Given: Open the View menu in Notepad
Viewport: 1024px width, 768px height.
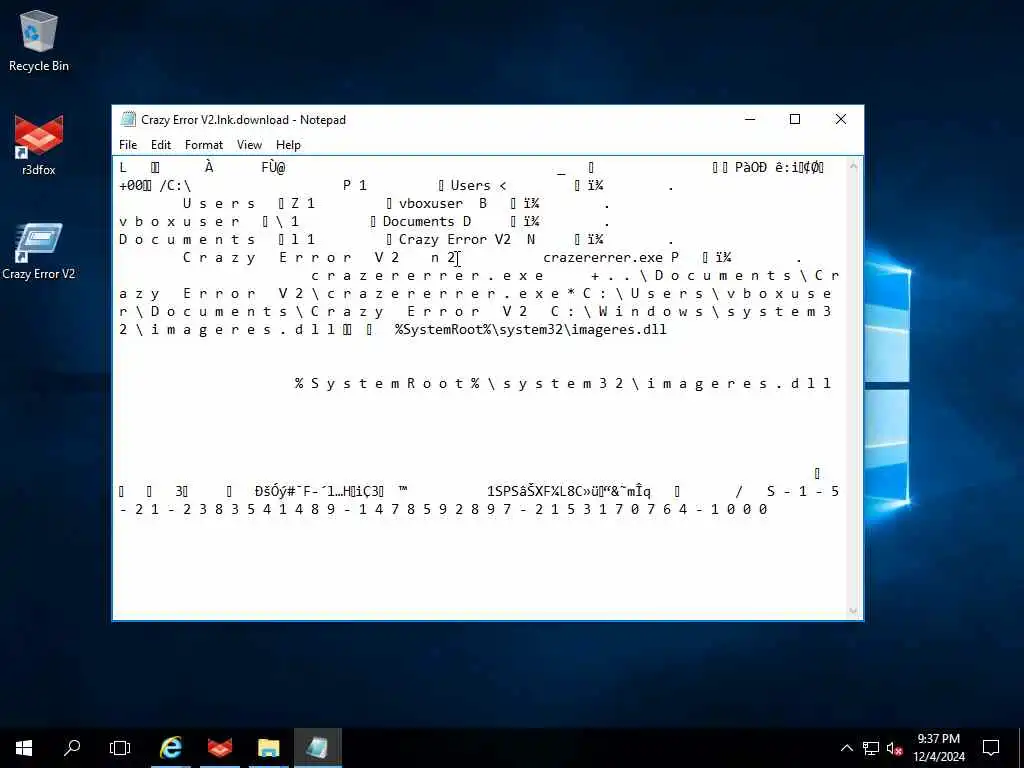Looking at the screenshot, I should tap(249, 145).
